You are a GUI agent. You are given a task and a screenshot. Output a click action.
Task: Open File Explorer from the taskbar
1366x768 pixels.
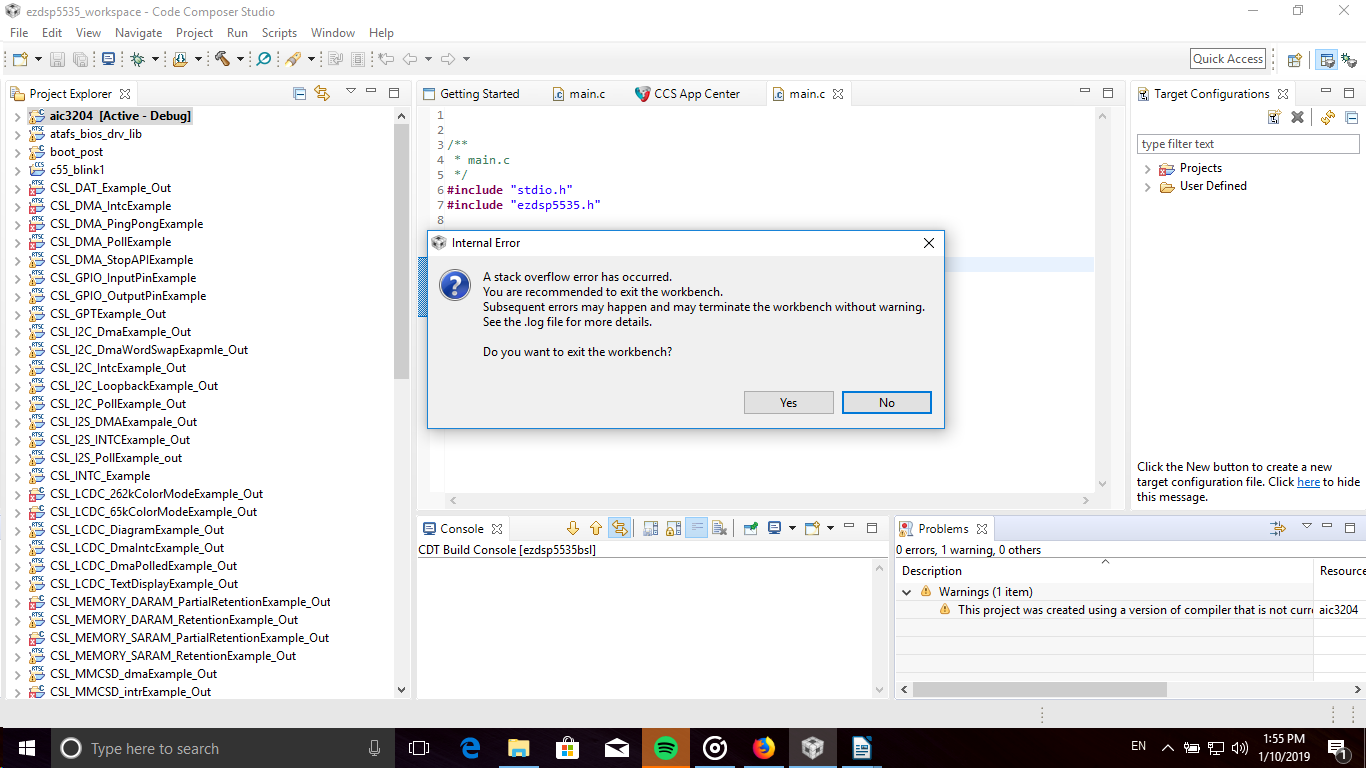[x=518, y=747]
